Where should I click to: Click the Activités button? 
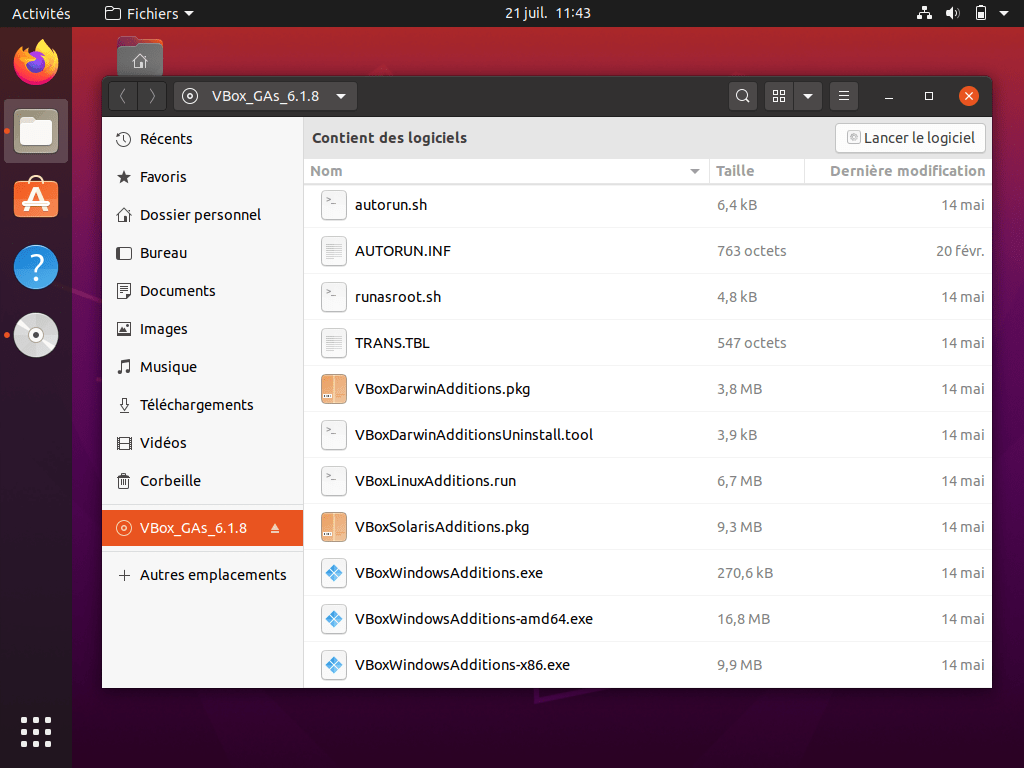tap(41, 13)
